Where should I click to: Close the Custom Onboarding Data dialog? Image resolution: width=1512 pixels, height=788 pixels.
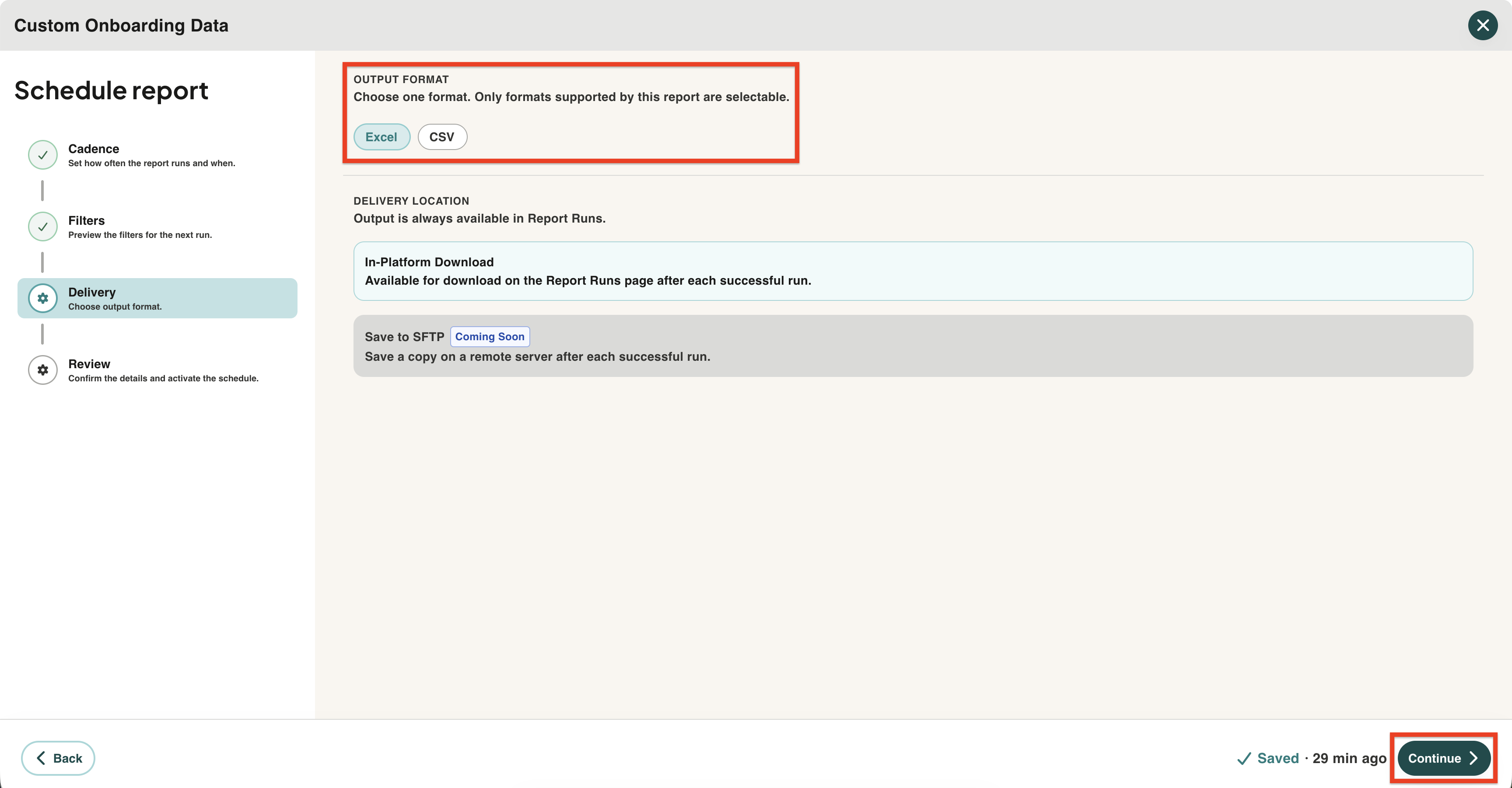1483,25
